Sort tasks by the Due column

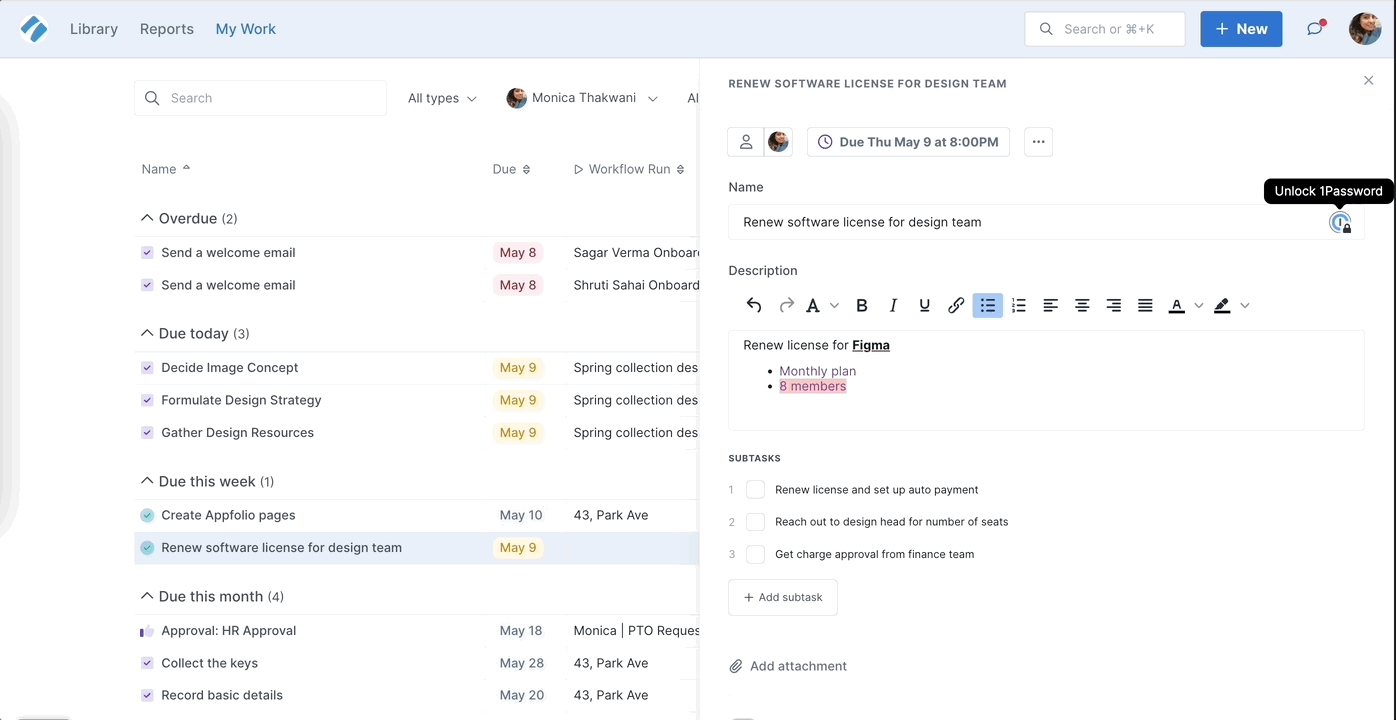pyautogui.click(x=511, y=169)
